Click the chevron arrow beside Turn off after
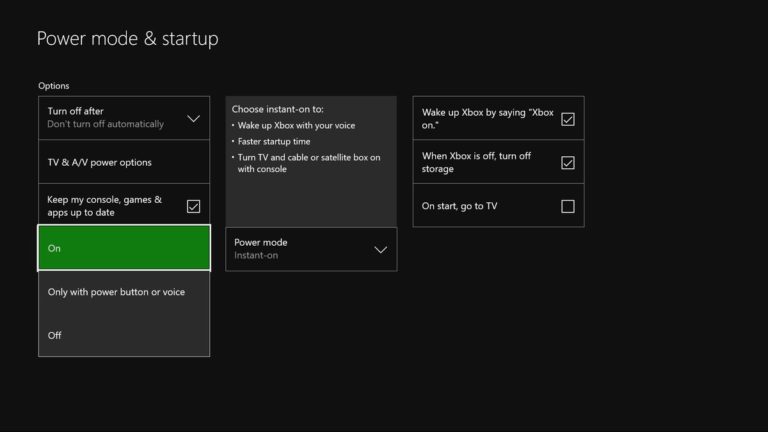 (x=194, y=119)
